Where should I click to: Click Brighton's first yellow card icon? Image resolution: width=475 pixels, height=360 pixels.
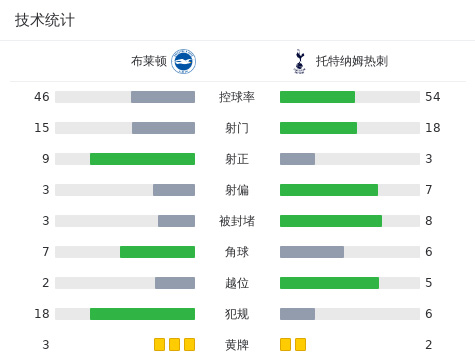point(159,344)
